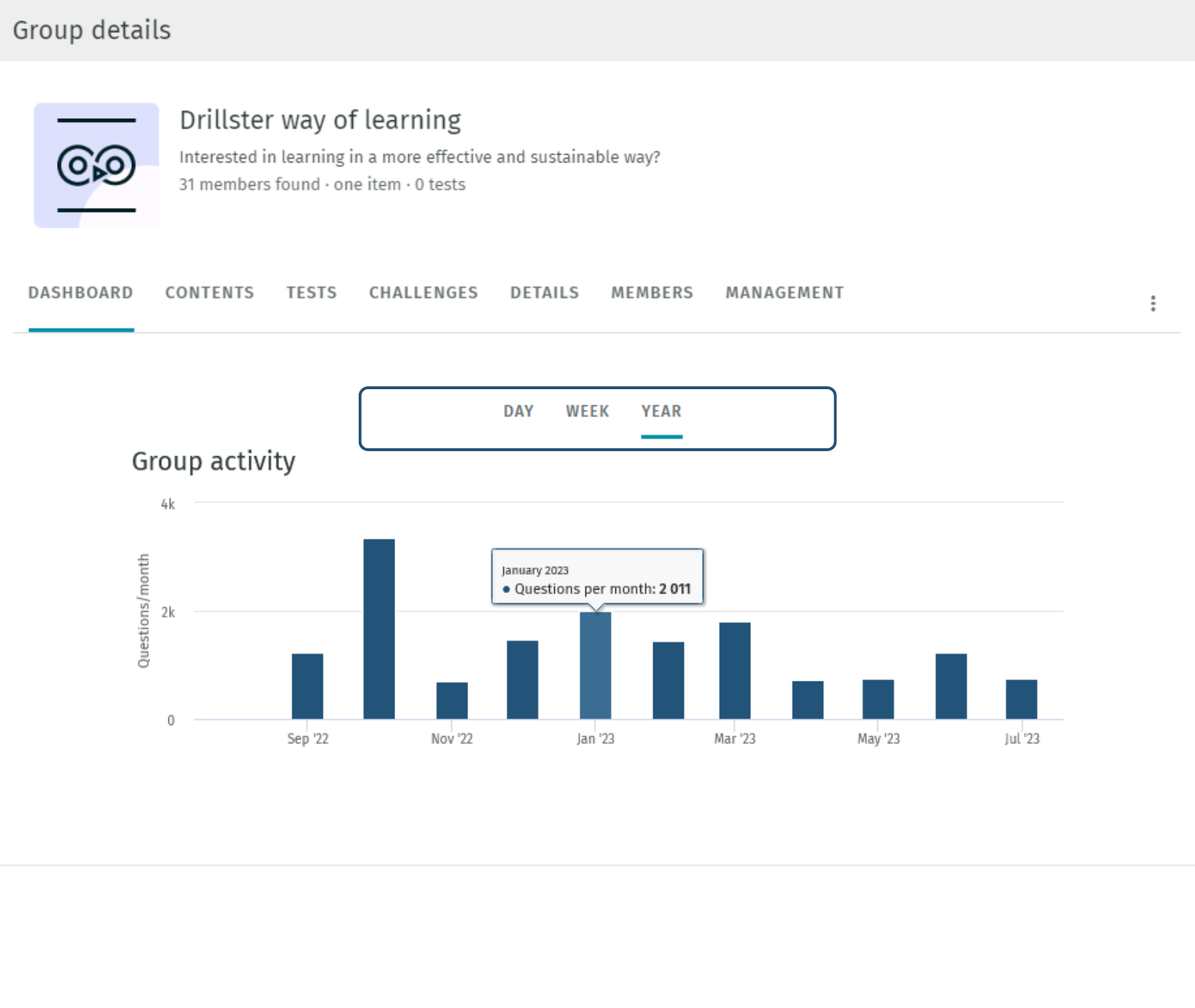The image size is (1195, 1008).
Task: Click the 'Mar '23' x-axis label
Action: 735,739
